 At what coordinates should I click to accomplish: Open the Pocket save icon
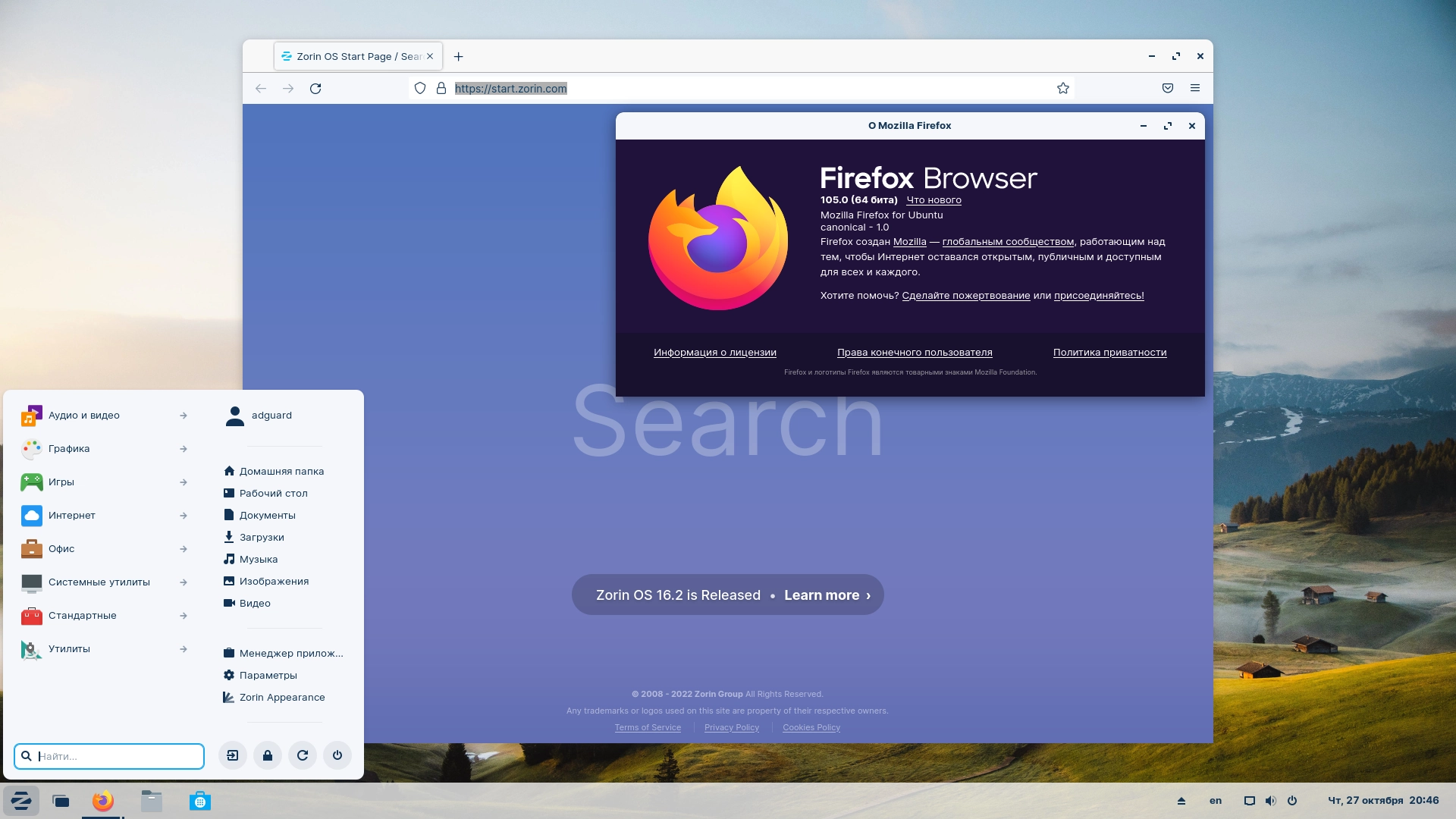tap(1168, 89)
